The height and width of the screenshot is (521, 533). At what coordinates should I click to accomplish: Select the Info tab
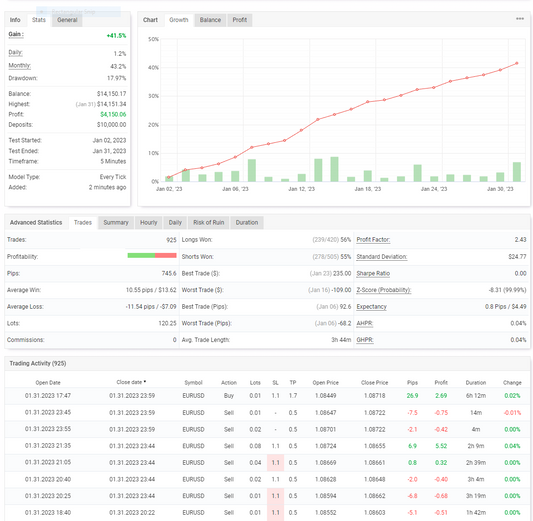pyautogui.click(x=15, y=20)
